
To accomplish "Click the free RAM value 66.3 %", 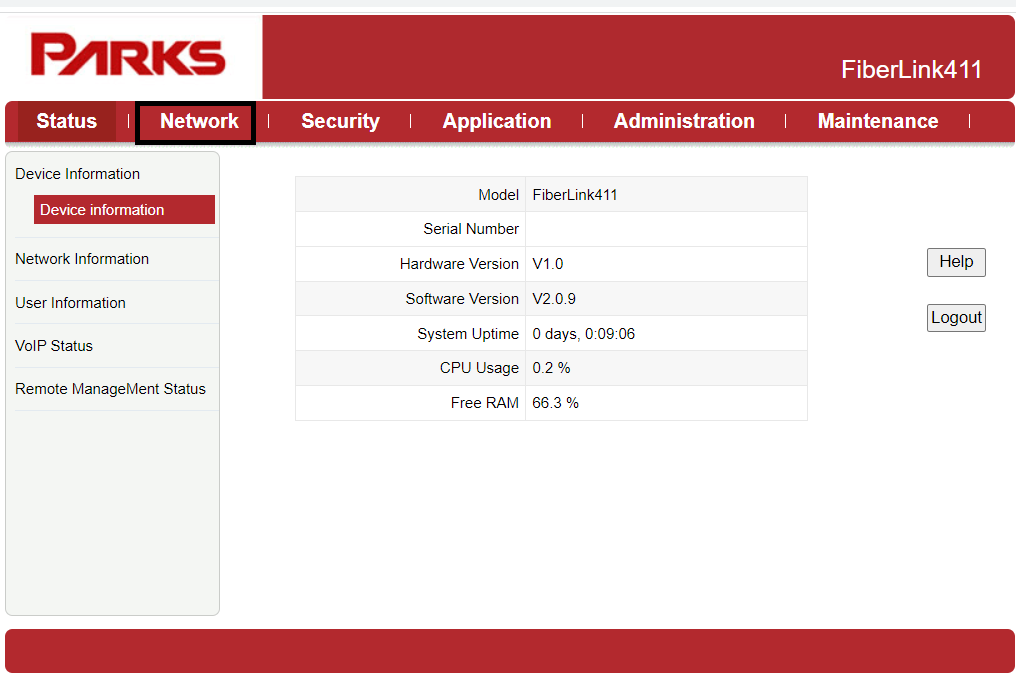I will click(x=555, y=403).
